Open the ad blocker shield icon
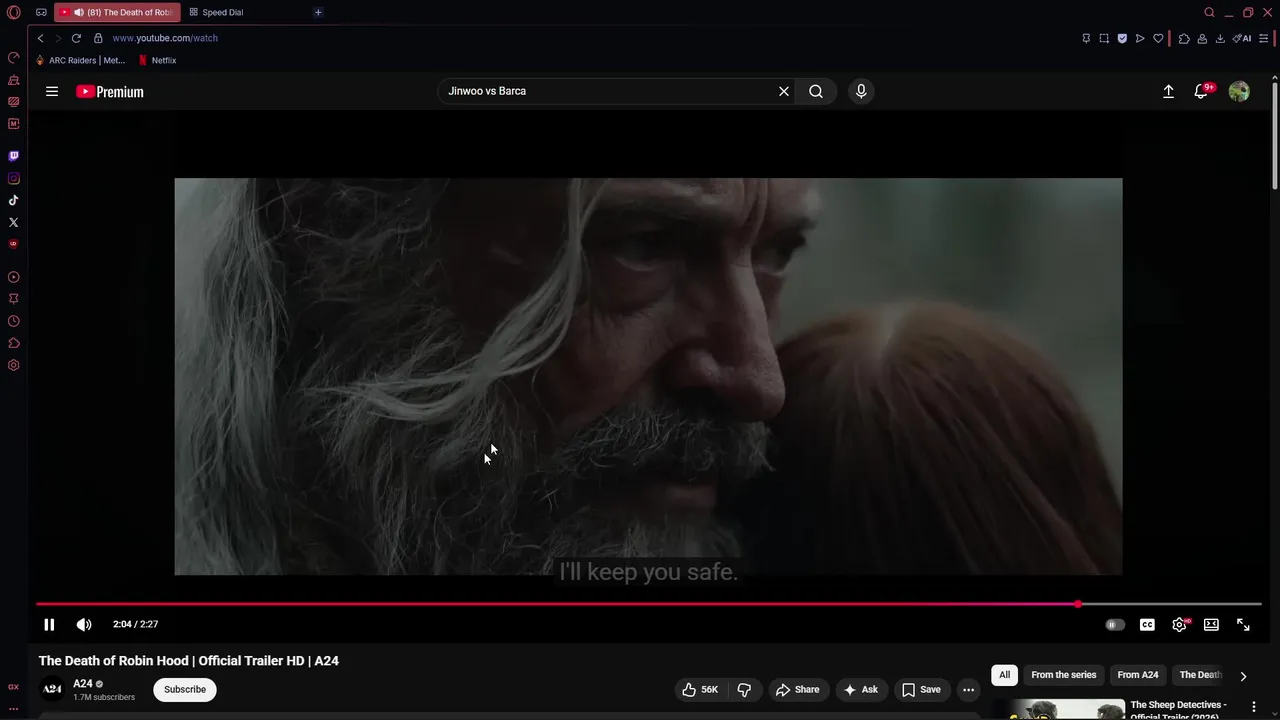Screen dimensions: 1280x720 pyautogui.click(x=1122, y=38)
